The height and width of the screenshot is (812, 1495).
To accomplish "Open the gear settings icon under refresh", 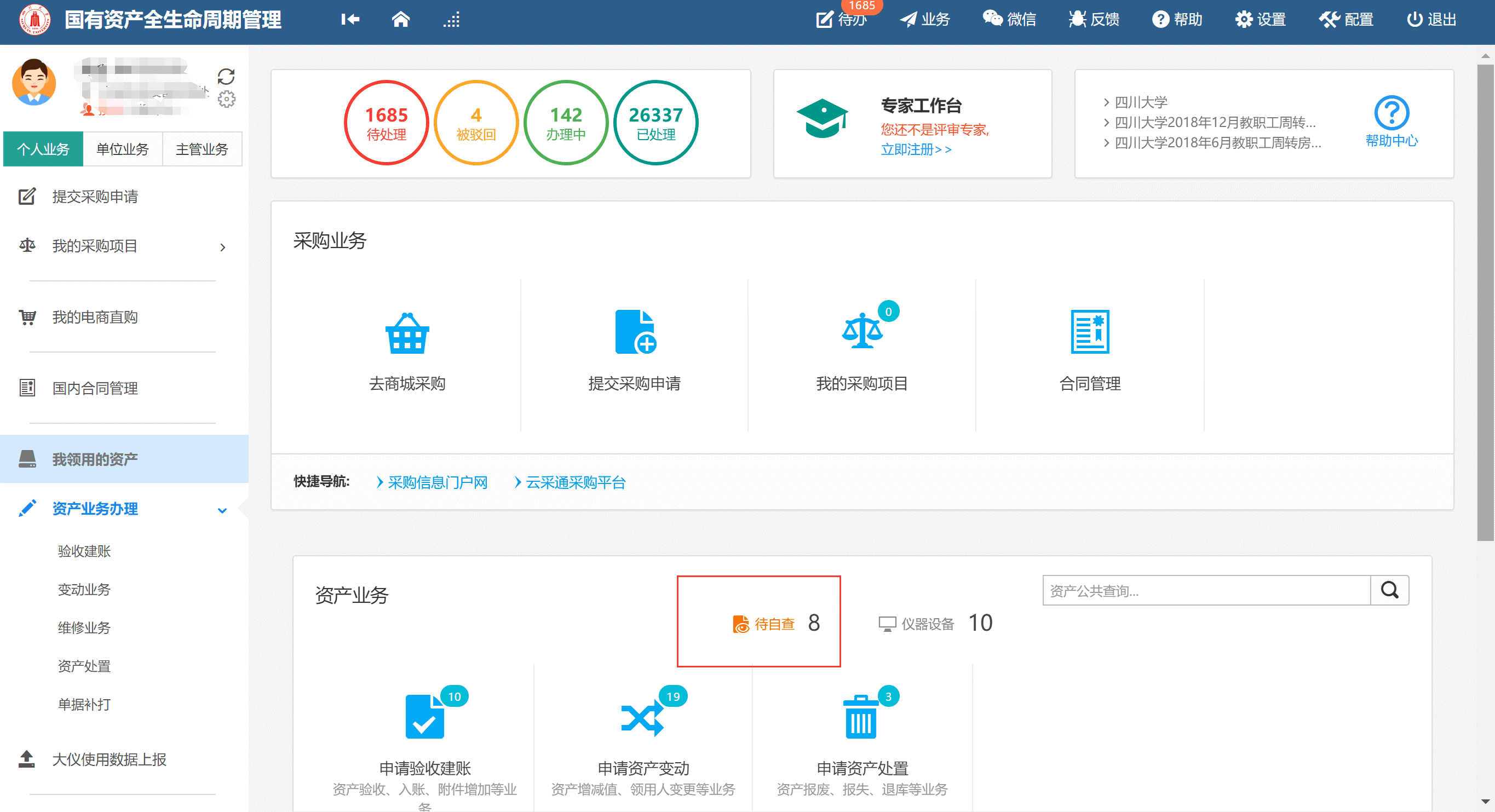I will 226,99.
